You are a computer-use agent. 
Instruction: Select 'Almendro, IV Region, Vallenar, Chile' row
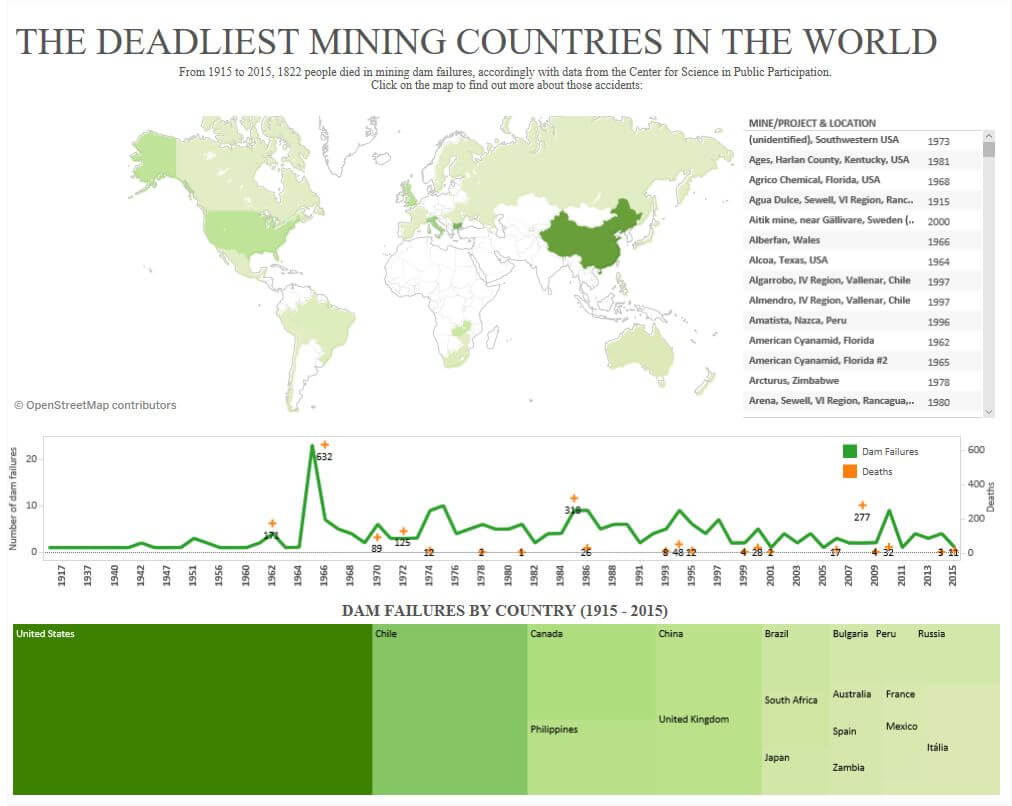coord(862,301)
